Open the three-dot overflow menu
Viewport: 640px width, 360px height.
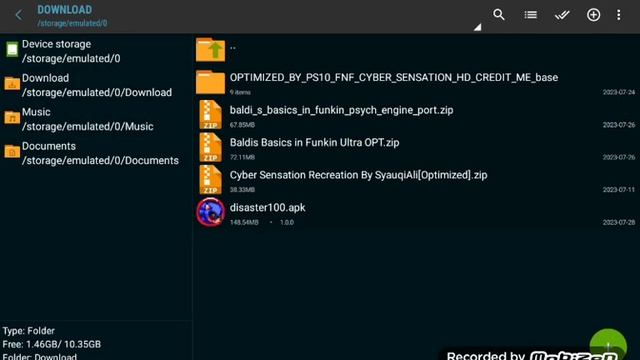618,15
